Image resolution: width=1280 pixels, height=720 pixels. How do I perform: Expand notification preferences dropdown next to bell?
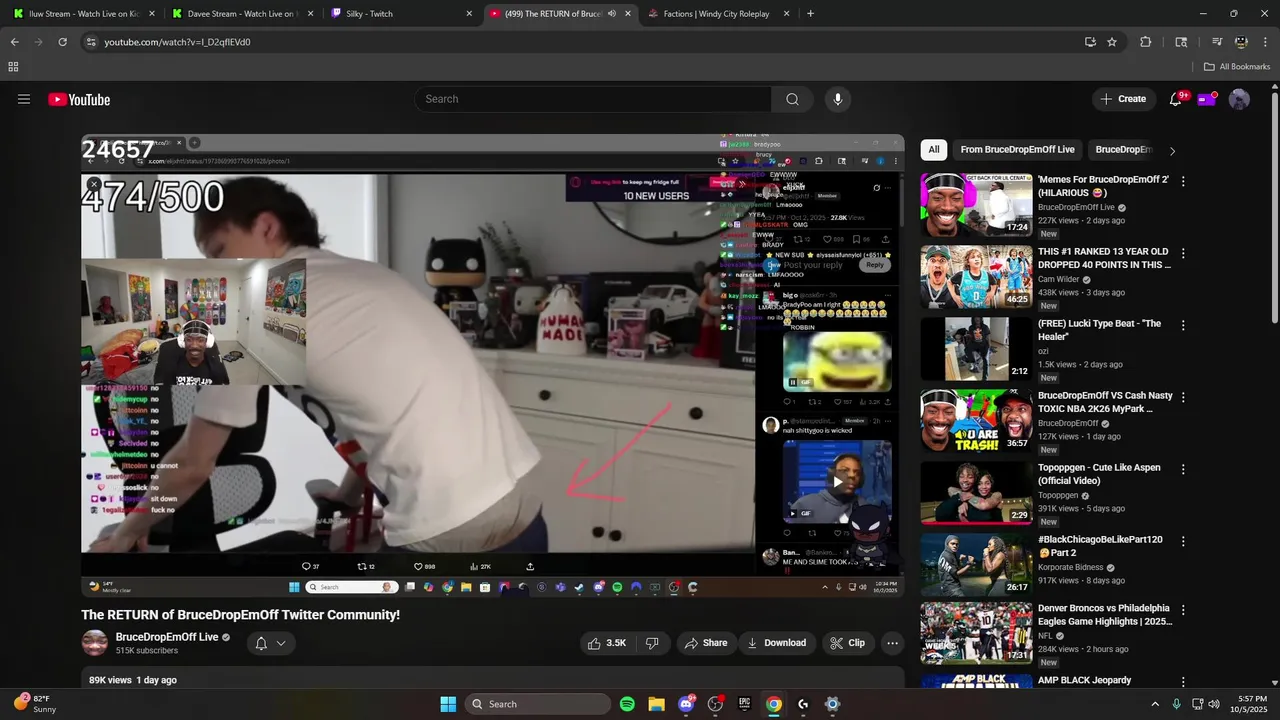click(x=281, y=643)
